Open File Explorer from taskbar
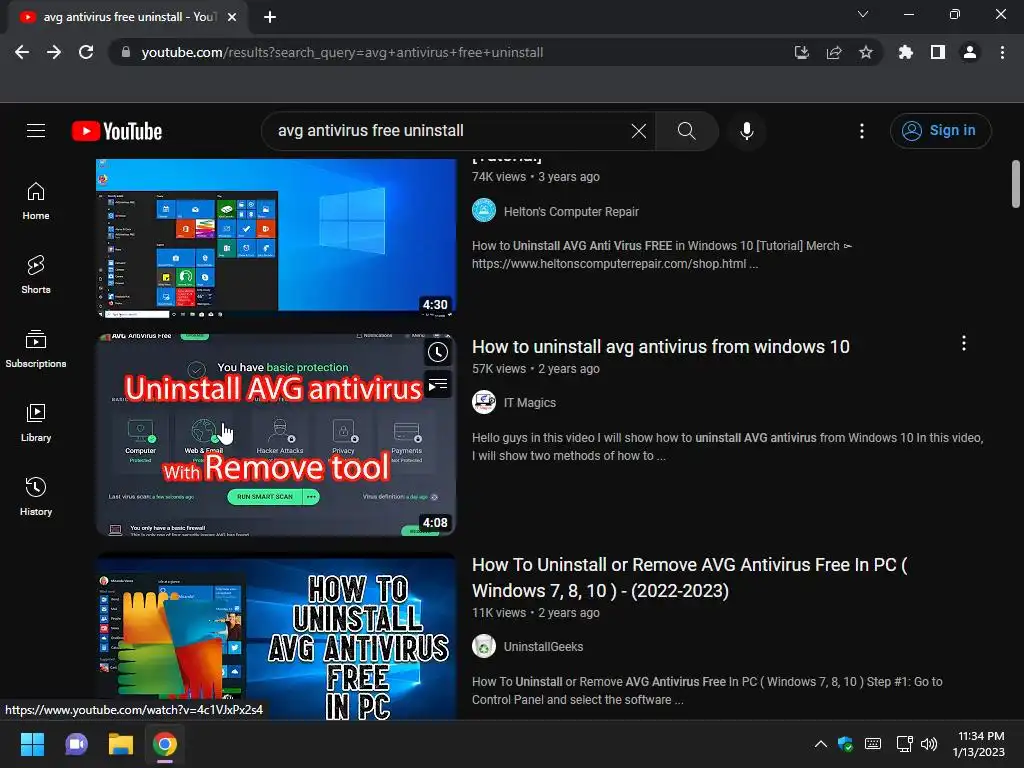 coord(121,744)
